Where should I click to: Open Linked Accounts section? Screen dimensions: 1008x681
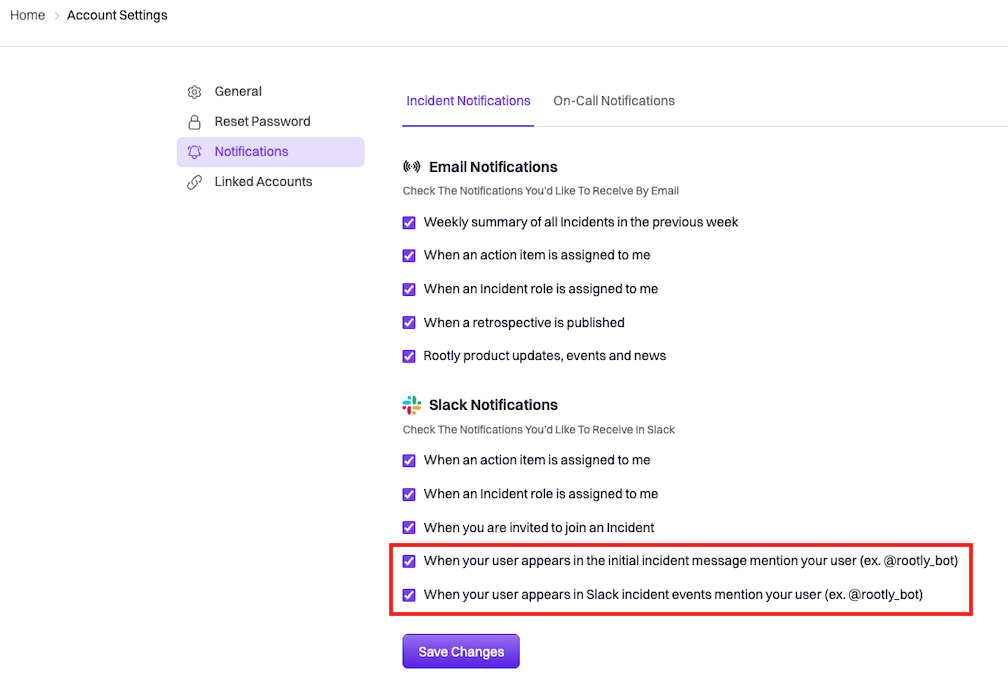(x=271, y=182)
